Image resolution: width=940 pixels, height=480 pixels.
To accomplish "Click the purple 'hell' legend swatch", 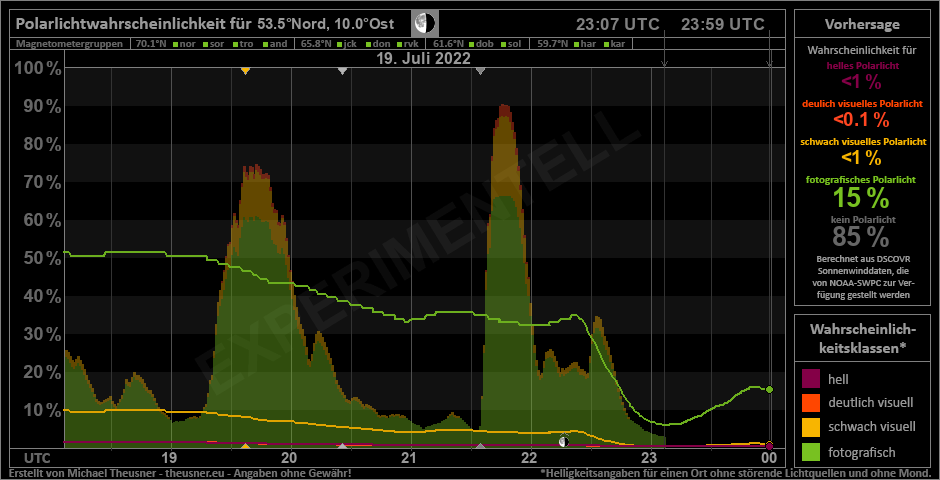I will [812, 379].
